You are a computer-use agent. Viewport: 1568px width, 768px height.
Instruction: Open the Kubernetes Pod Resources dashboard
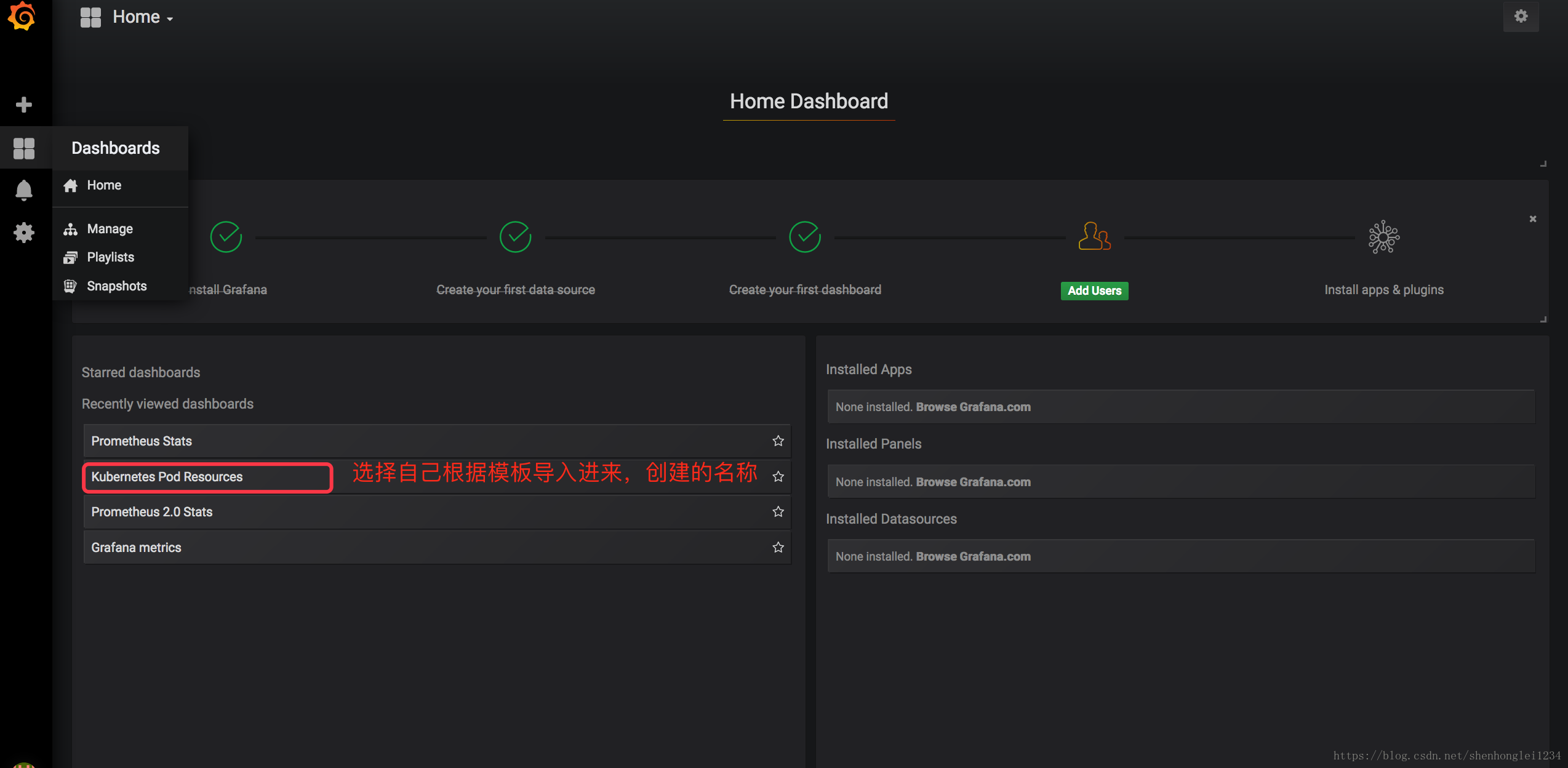coord(167,477)
